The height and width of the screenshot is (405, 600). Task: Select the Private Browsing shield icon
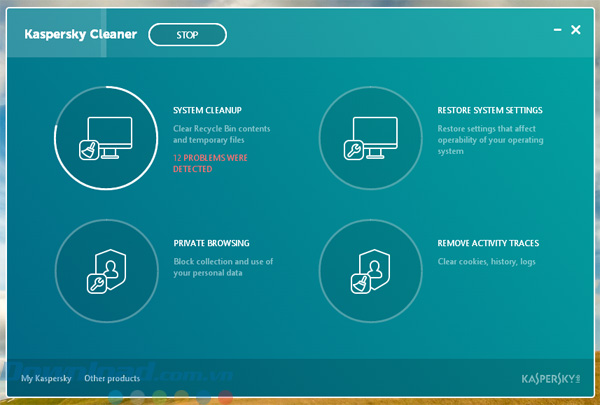point(106,271)
